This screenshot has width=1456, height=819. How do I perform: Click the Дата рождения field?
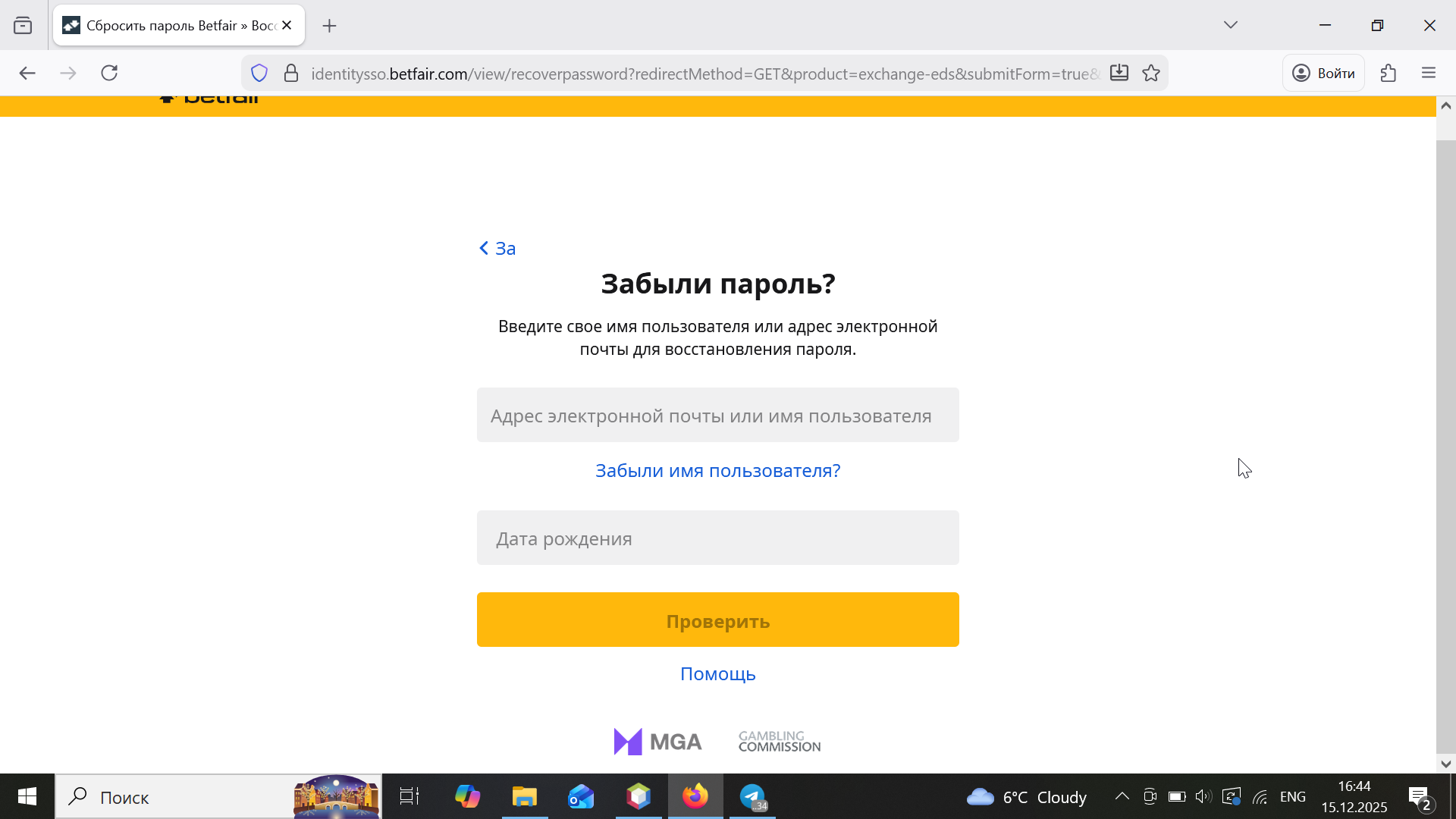point(717,538)
